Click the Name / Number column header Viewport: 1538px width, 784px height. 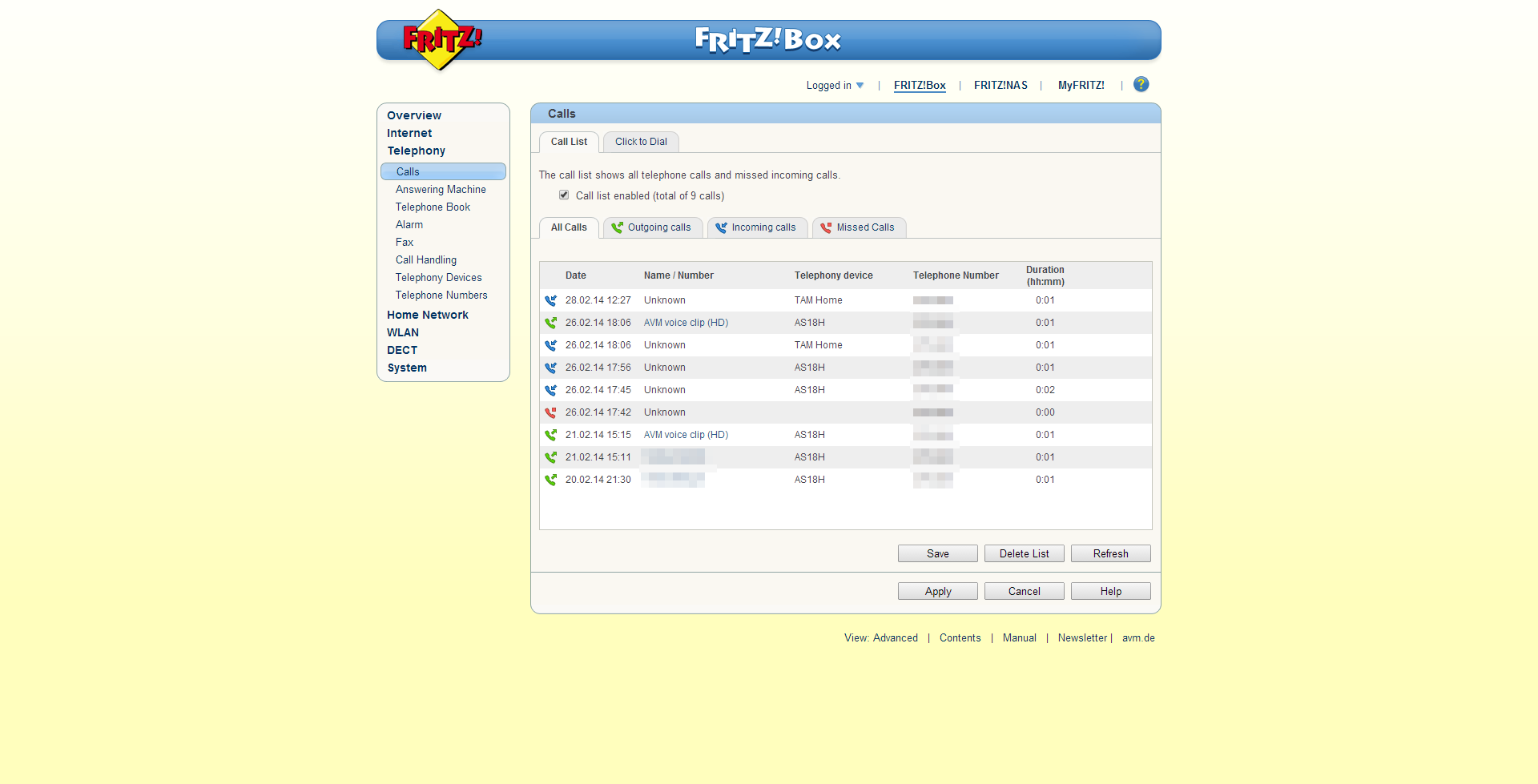pyautogui.click(x=678, y=275)
